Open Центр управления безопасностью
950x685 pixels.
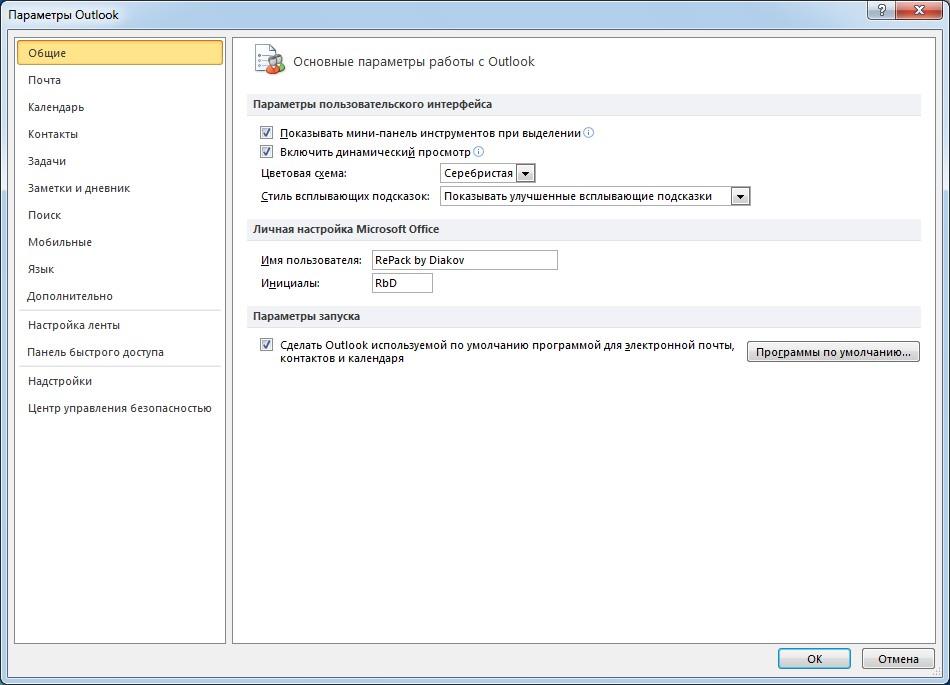point(120,408)
